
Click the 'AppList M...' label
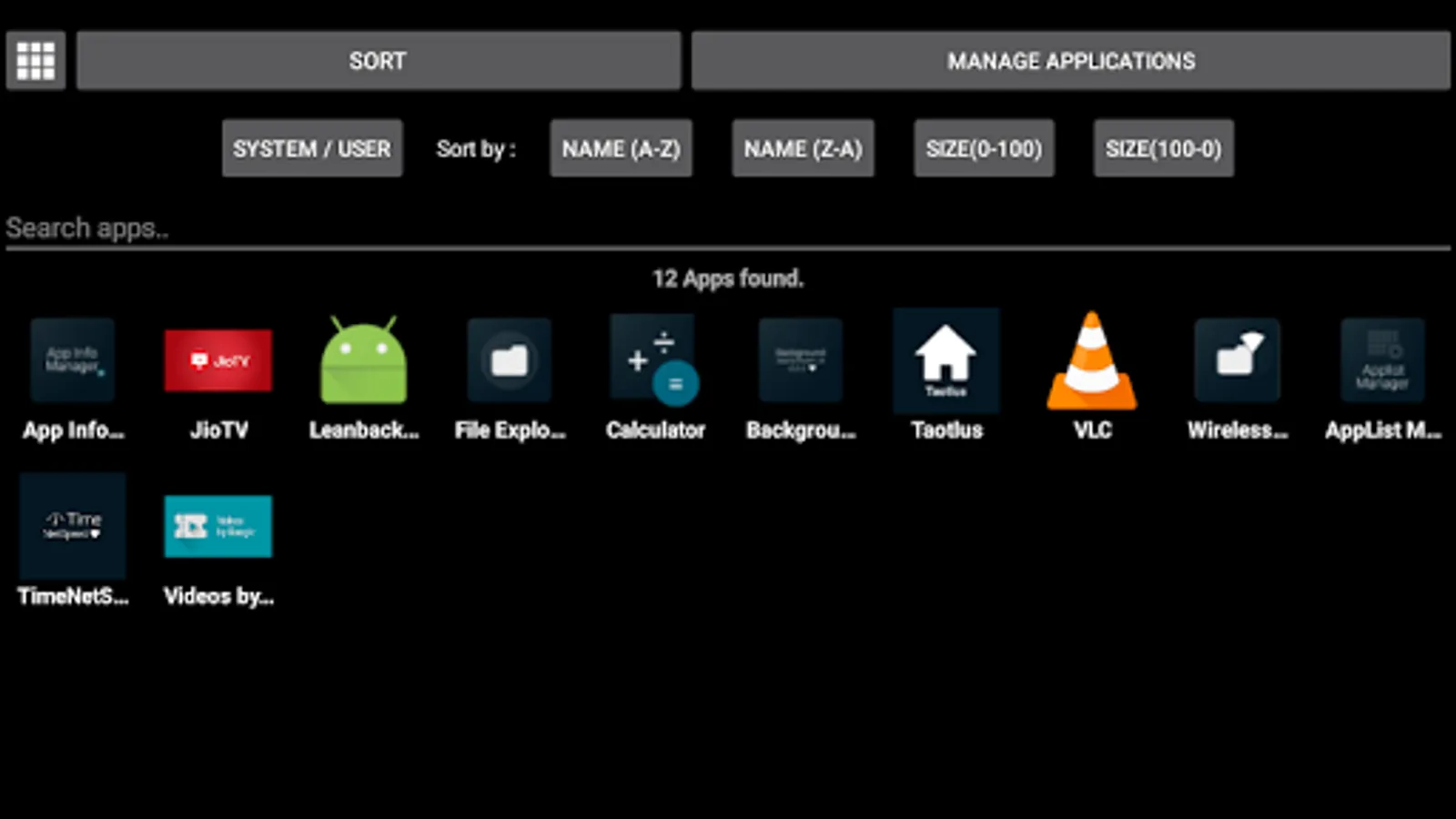click(1383, 430)
